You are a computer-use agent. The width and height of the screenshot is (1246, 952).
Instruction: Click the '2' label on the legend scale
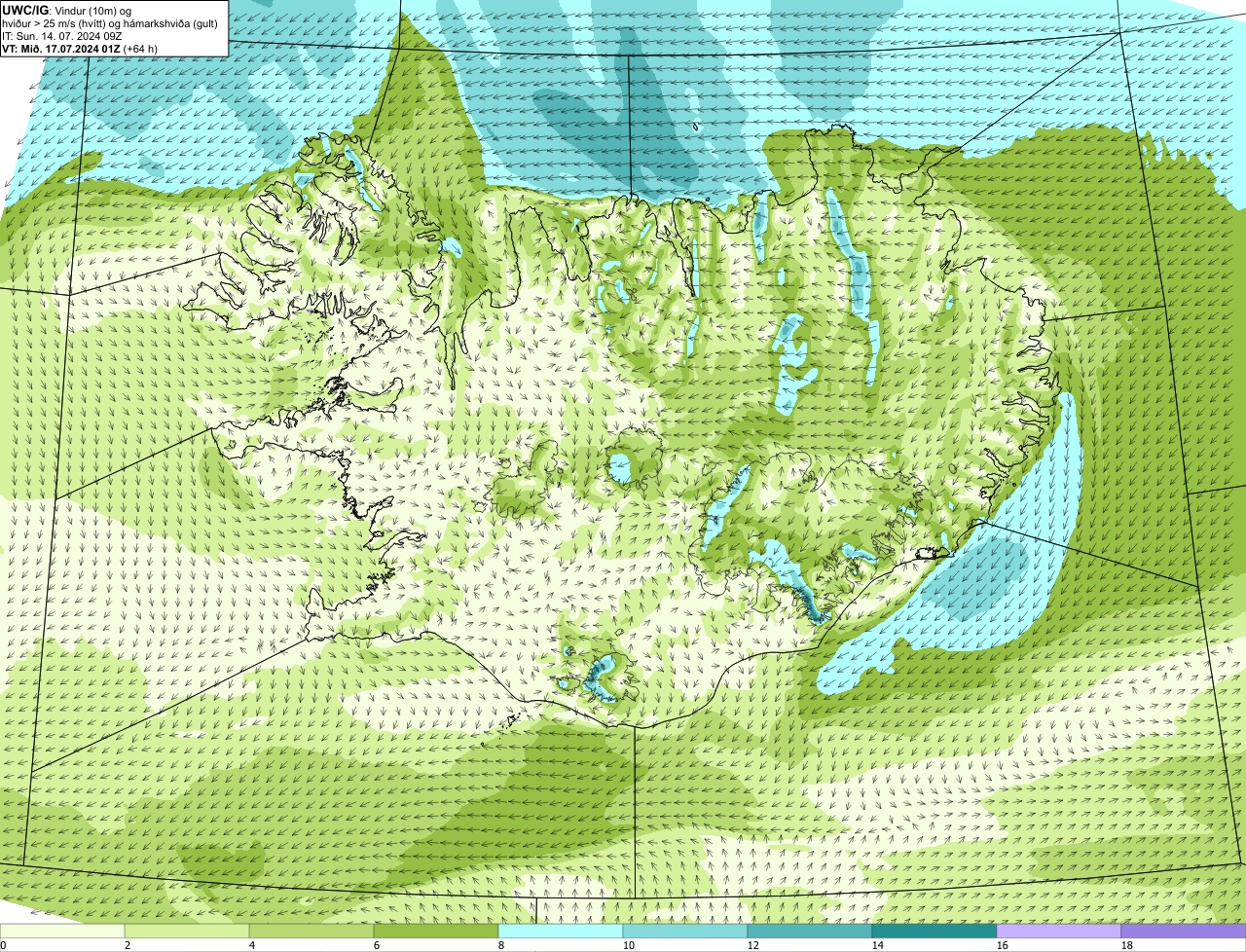click(128, 945)
